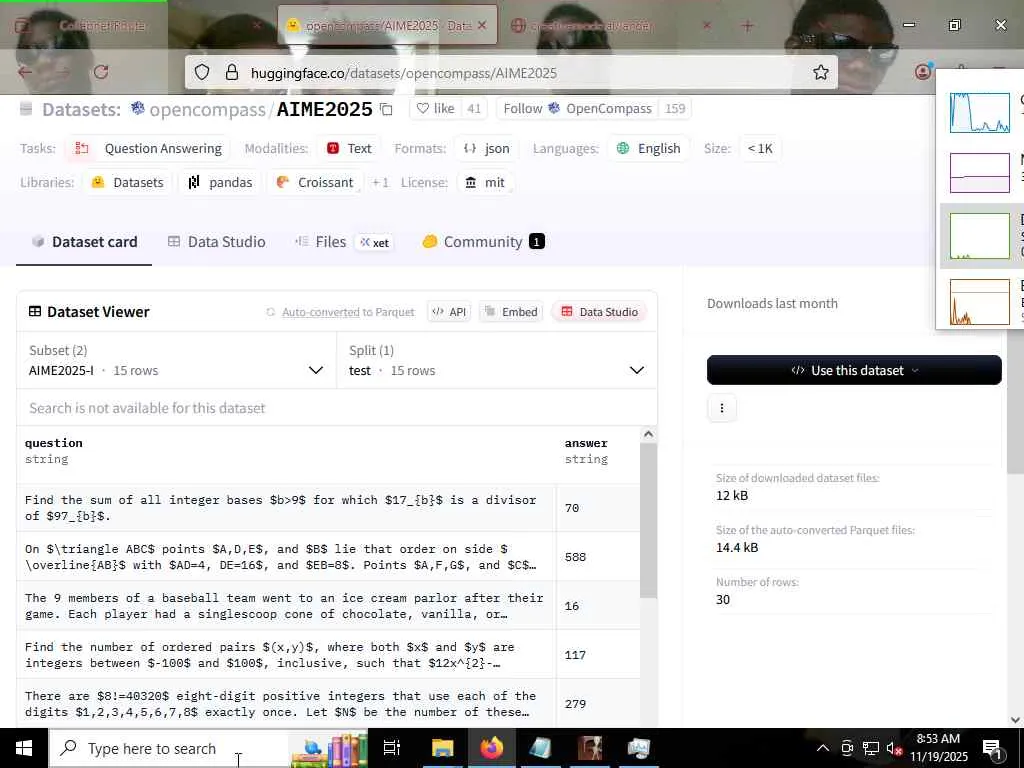Select the English language tag
Image resolution: width=1024 pixels, height=768 pixels.
click(x=648, y=148)
